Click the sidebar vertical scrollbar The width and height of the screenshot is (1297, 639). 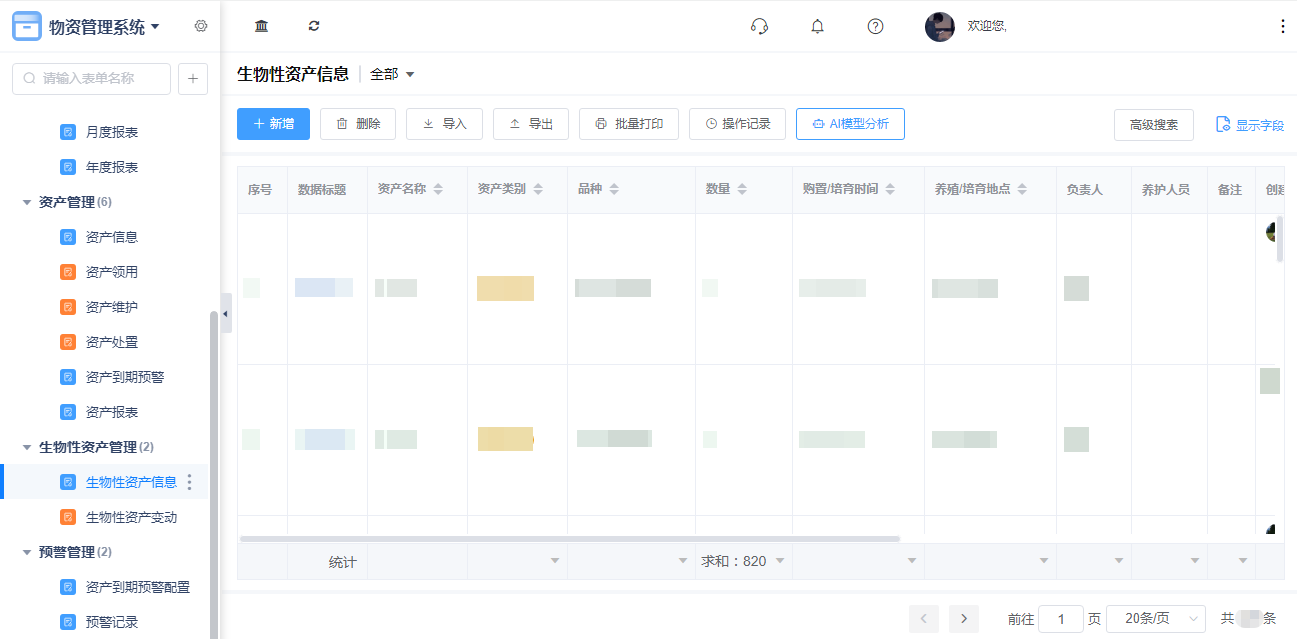click(x=213, y=475)
